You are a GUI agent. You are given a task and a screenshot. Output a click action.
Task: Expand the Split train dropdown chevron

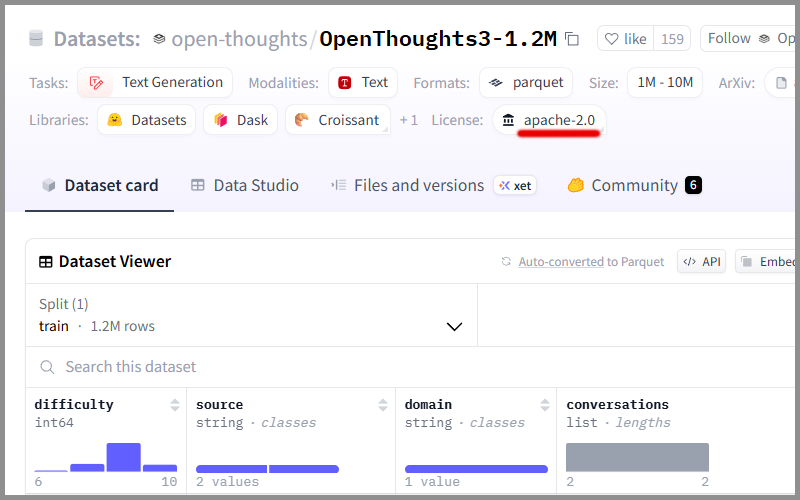pyautogui.click(x=454, y=327)
